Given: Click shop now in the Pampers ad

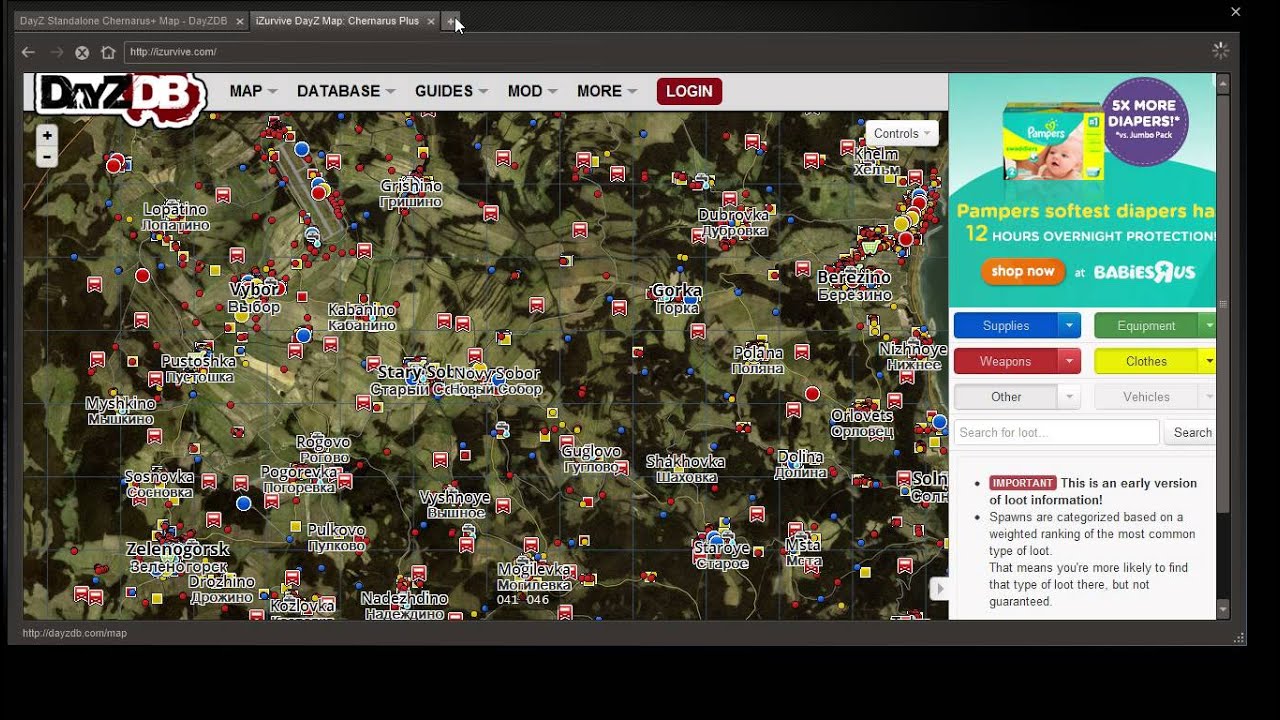Looking at the screenshot, I should [1023, 271].
